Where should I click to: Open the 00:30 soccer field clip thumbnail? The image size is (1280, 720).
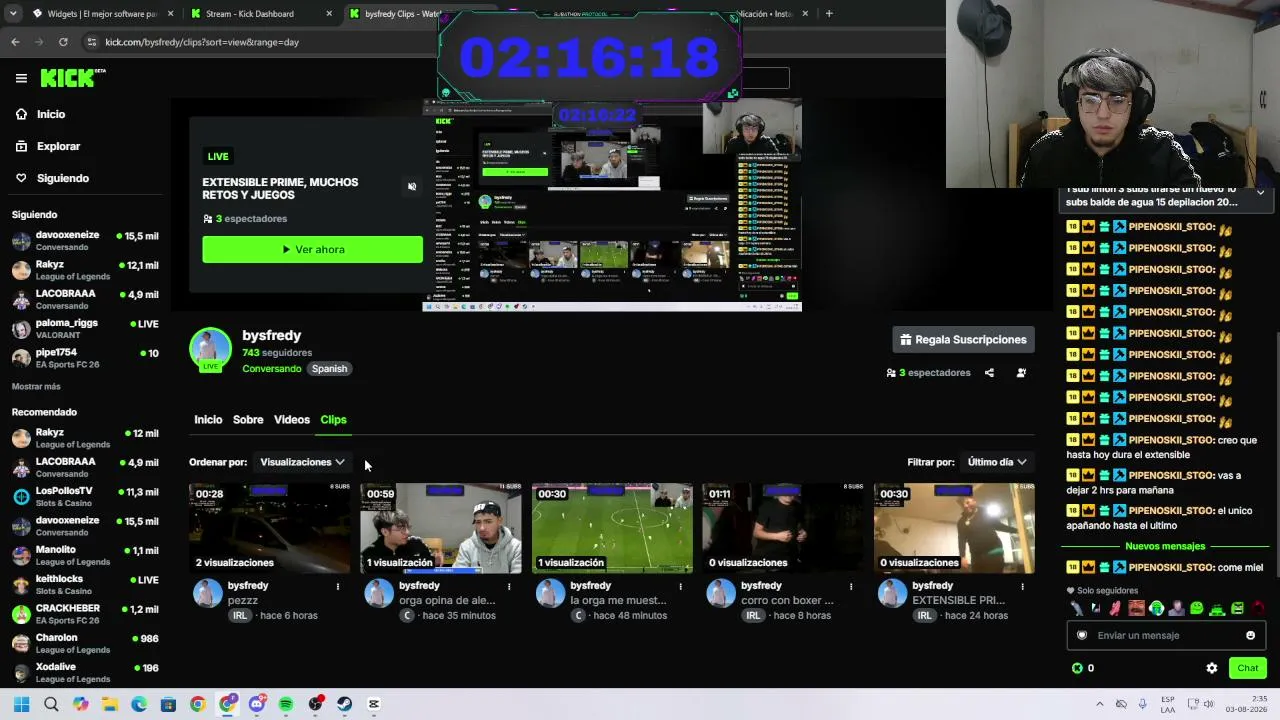612,528
